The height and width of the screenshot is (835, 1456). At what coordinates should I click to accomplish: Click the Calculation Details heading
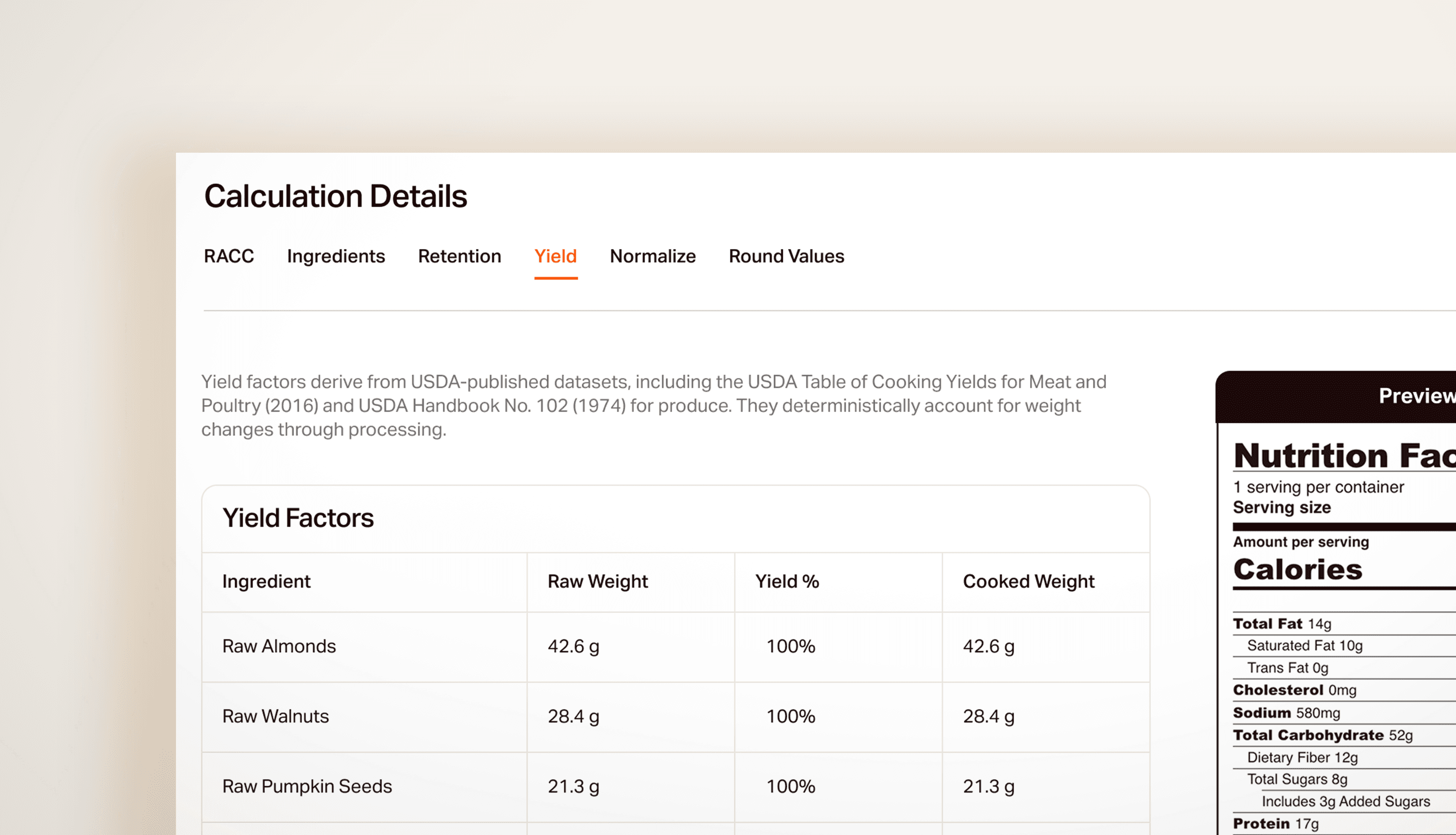pyautogui.click(x=335, y=196)
